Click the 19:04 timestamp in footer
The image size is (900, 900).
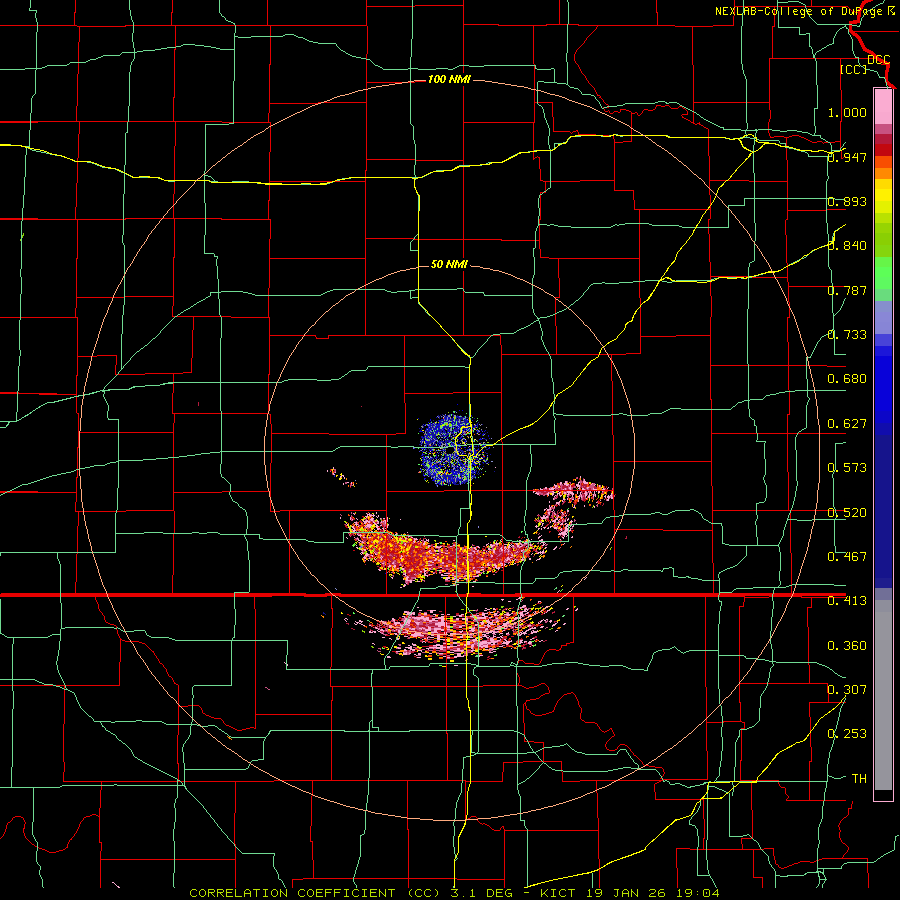700,893
